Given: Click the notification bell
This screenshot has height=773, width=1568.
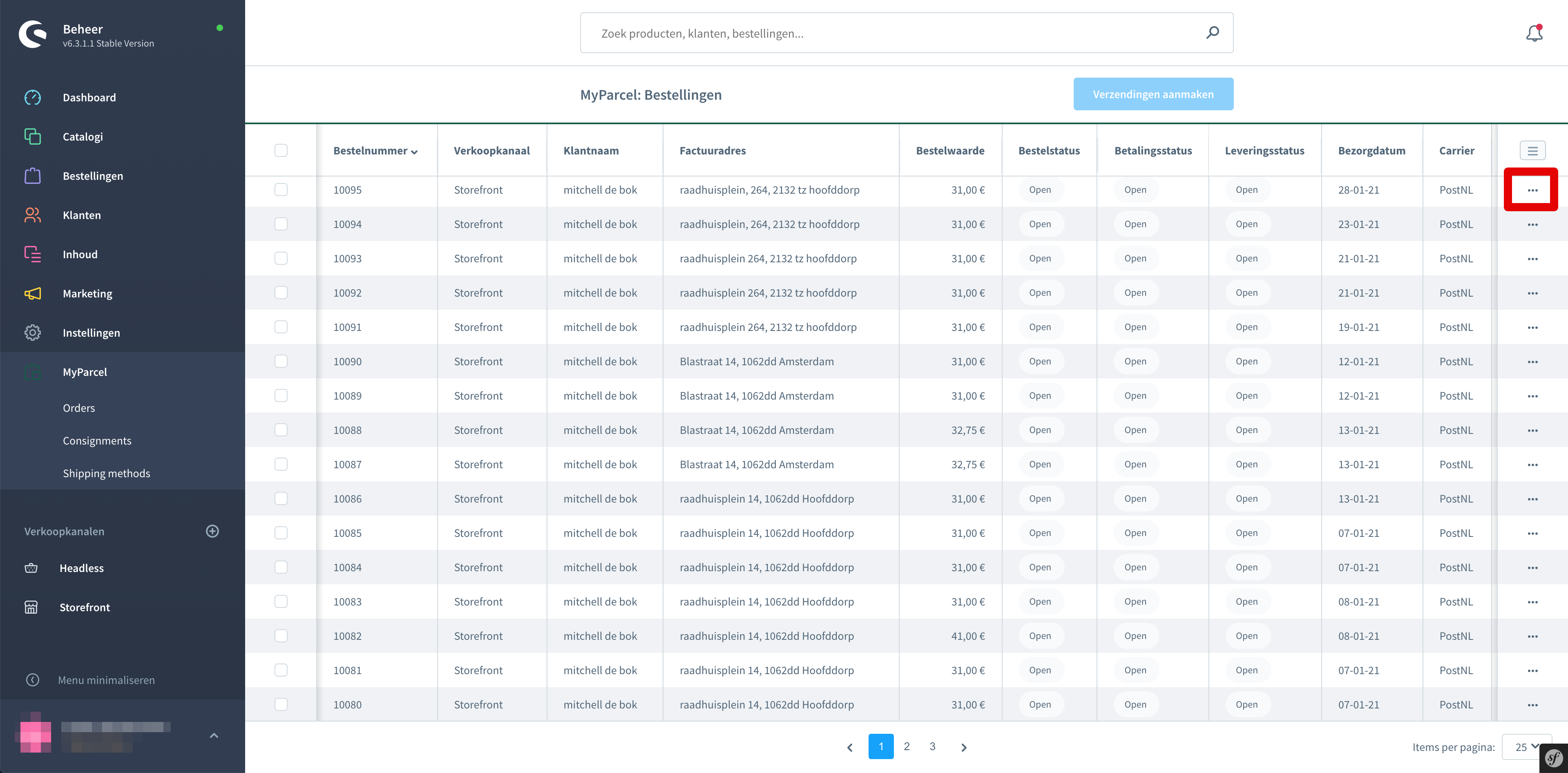Looking at the screenshot, I should point(1534,33).
